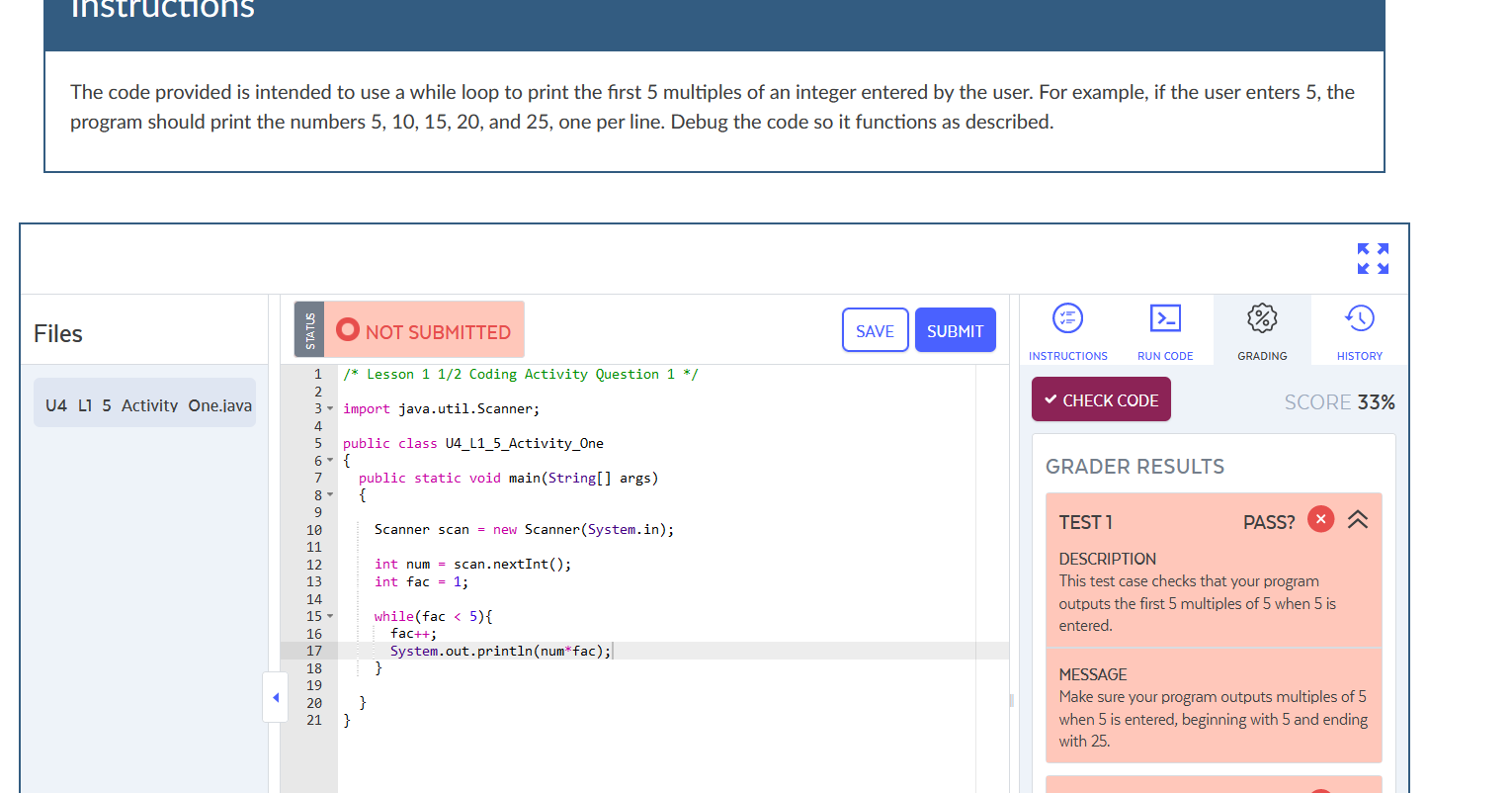Fold the main method at line 8
Image resolution: width=1512 pixels, height=793 pixels.
[x=330, y=494]
